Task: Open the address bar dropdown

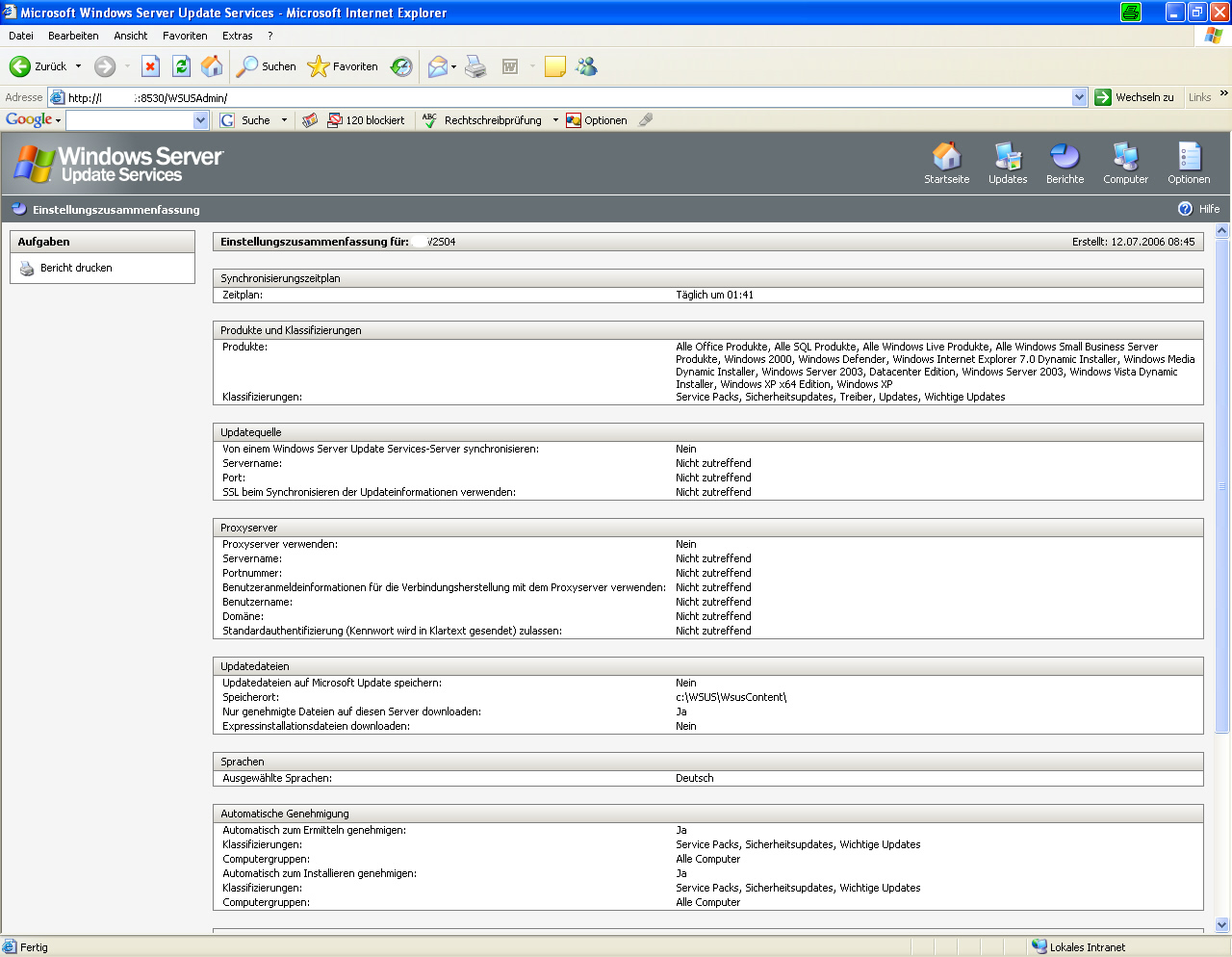Action: click(1079, 97)
